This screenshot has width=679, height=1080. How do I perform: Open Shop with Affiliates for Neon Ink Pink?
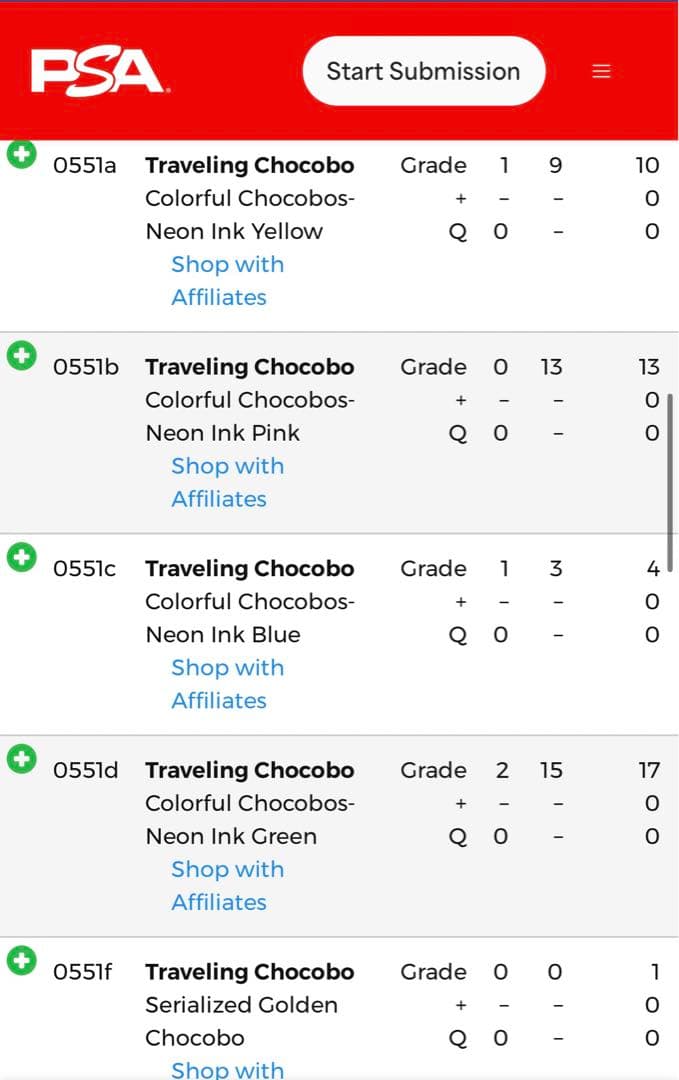click(226, 482)
